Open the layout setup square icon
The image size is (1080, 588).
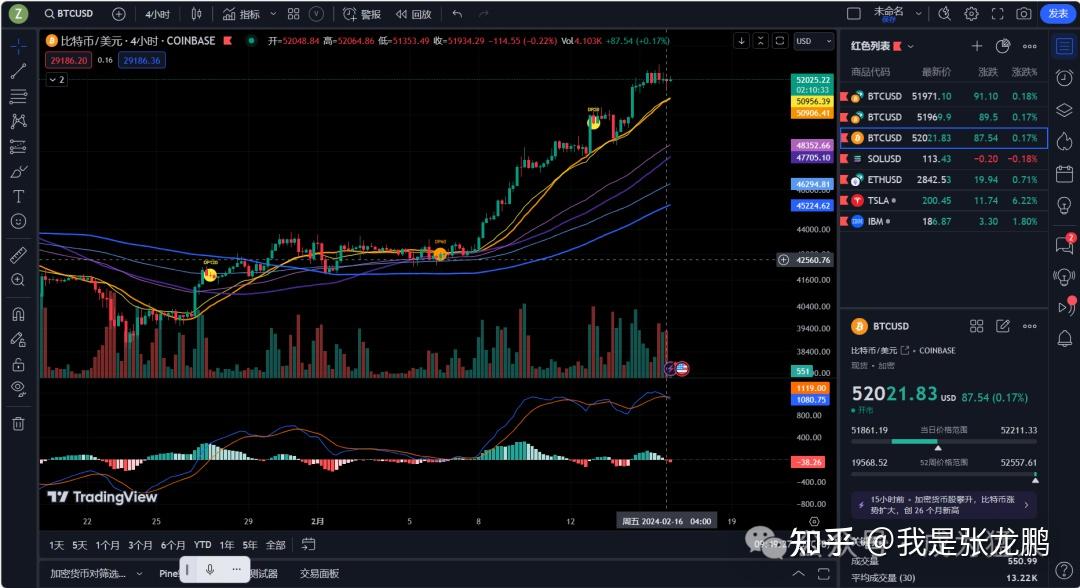click(854, 14)
